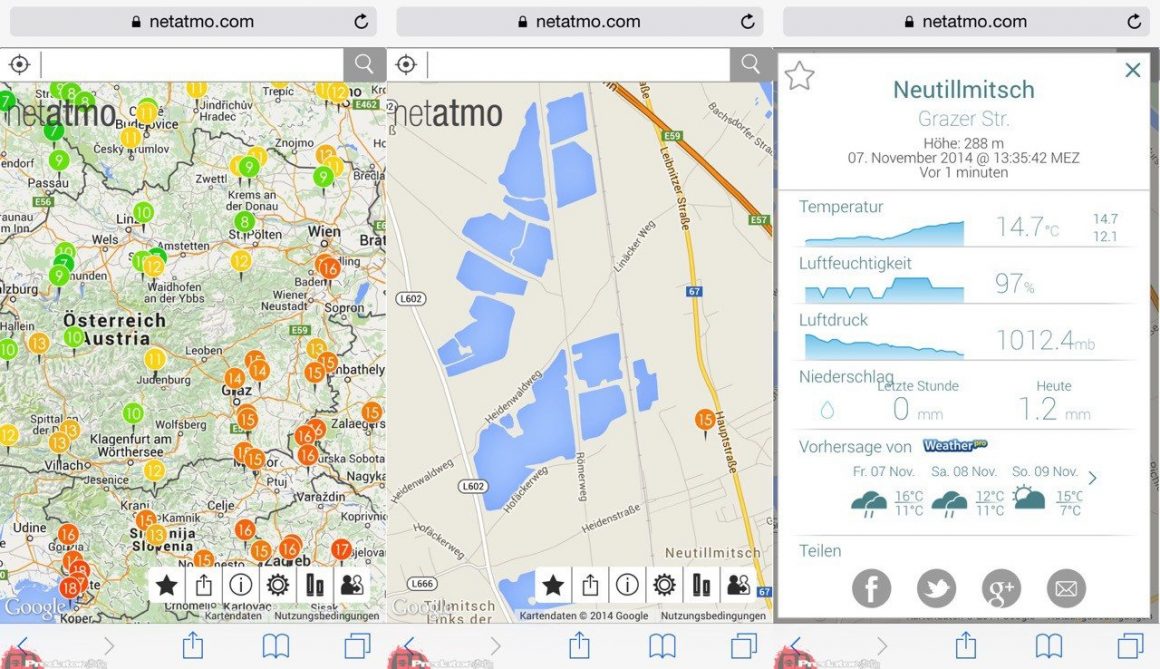This screenshot has height=669, width=1160.
Task: Share the station via the Twitter icon
Action: (x=936, y=588)
